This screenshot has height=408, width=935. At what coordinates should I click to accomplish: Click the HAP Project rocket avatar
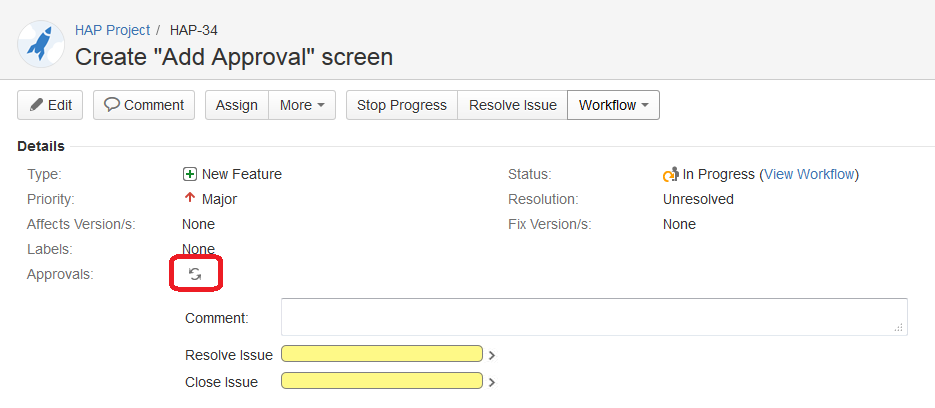(41, 43)
